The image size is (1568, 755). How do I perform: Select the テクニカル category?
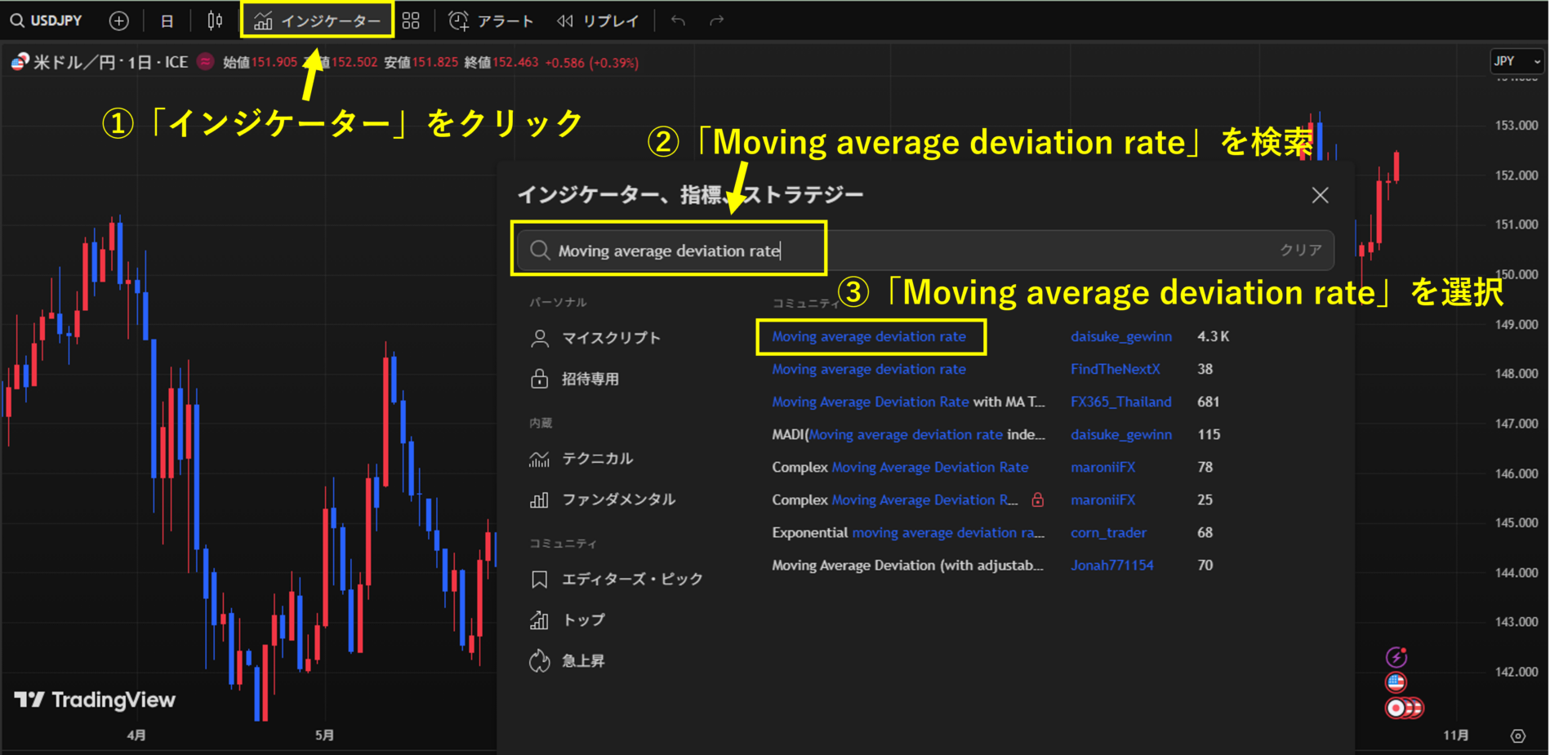[597, 459]
